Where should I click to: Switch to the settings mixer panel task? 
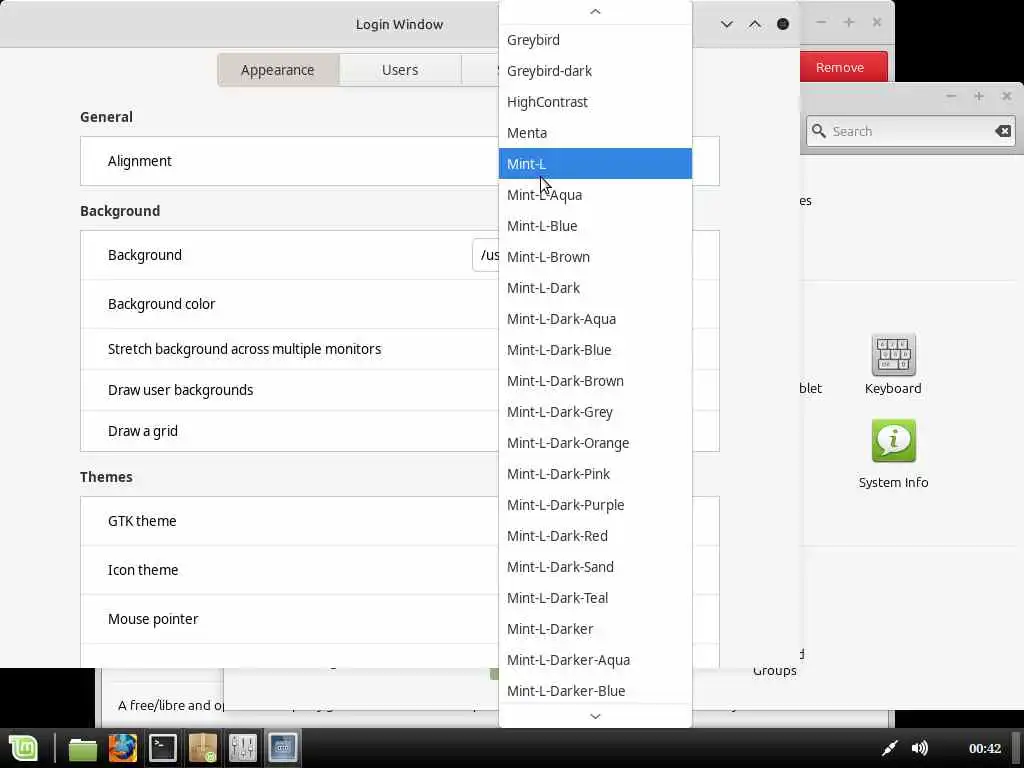(x=243, y=748)
